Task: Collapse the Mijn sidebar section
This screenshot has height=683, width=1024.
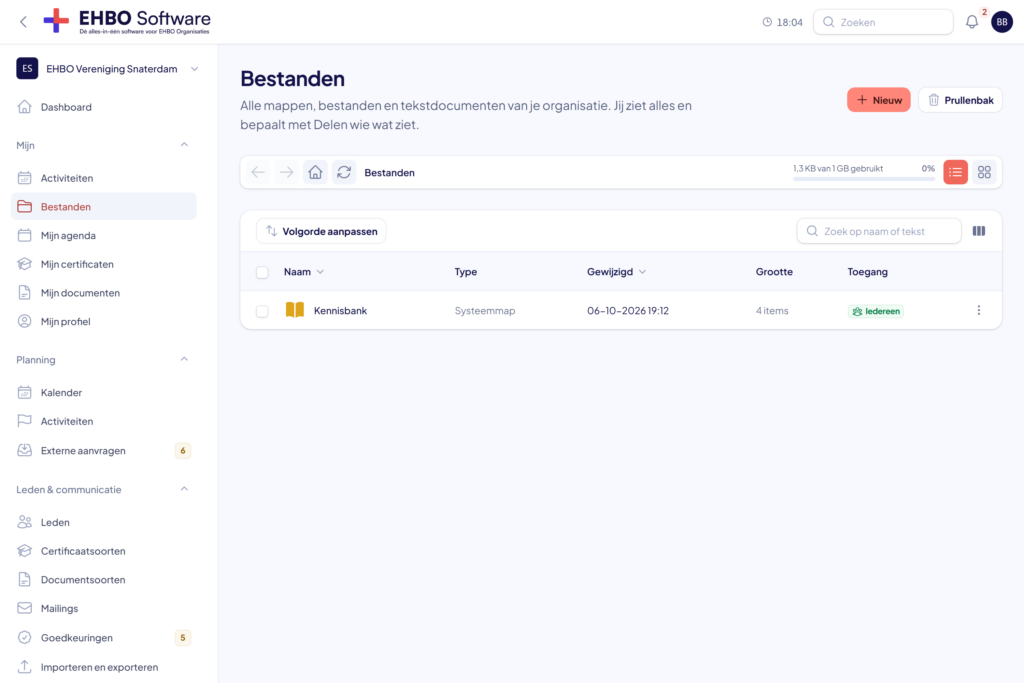Action: click(x=184, y=145)
